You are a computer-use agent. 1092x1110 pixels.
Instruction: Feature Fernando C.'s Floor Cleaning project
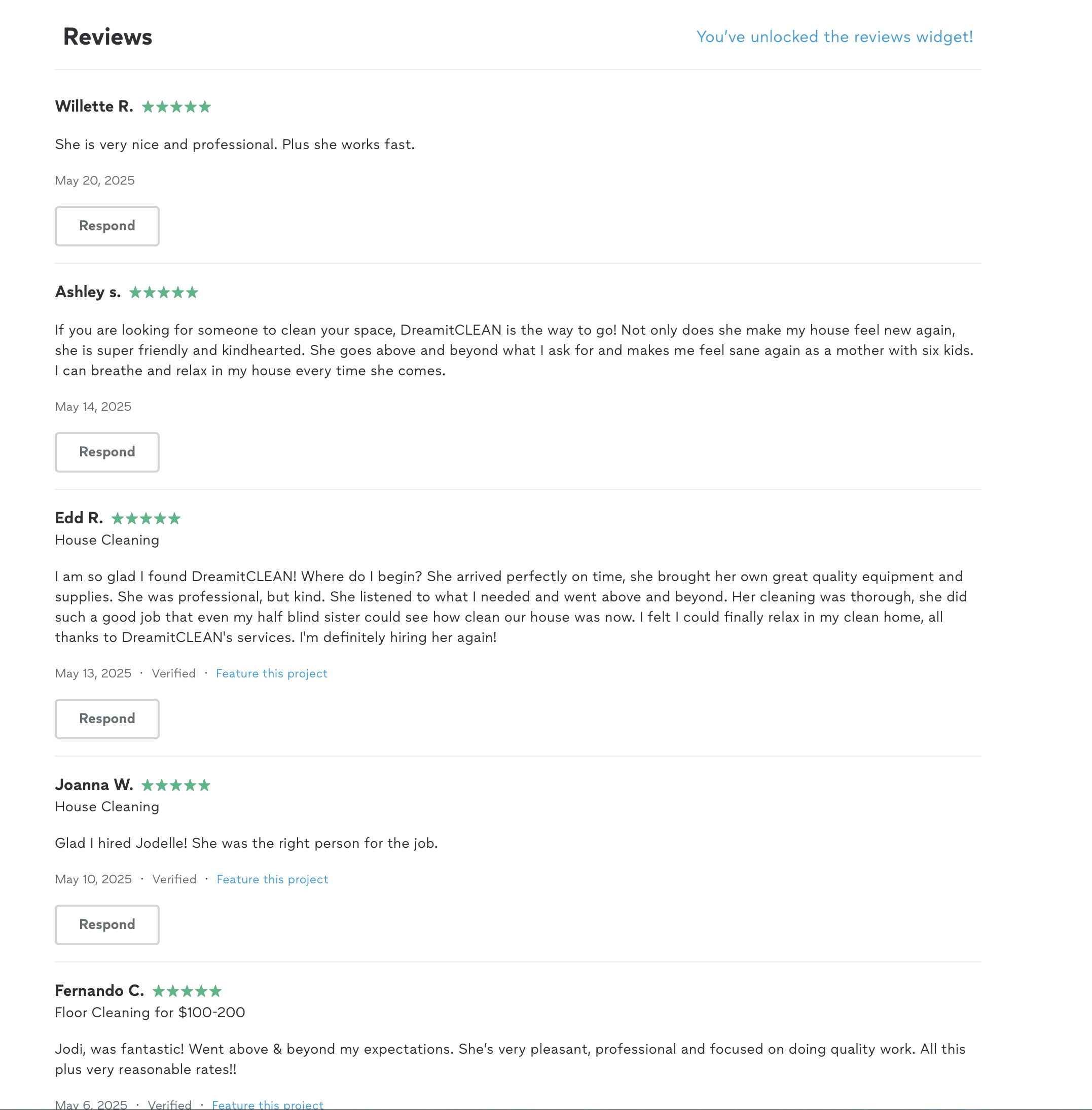point(267,1104)
